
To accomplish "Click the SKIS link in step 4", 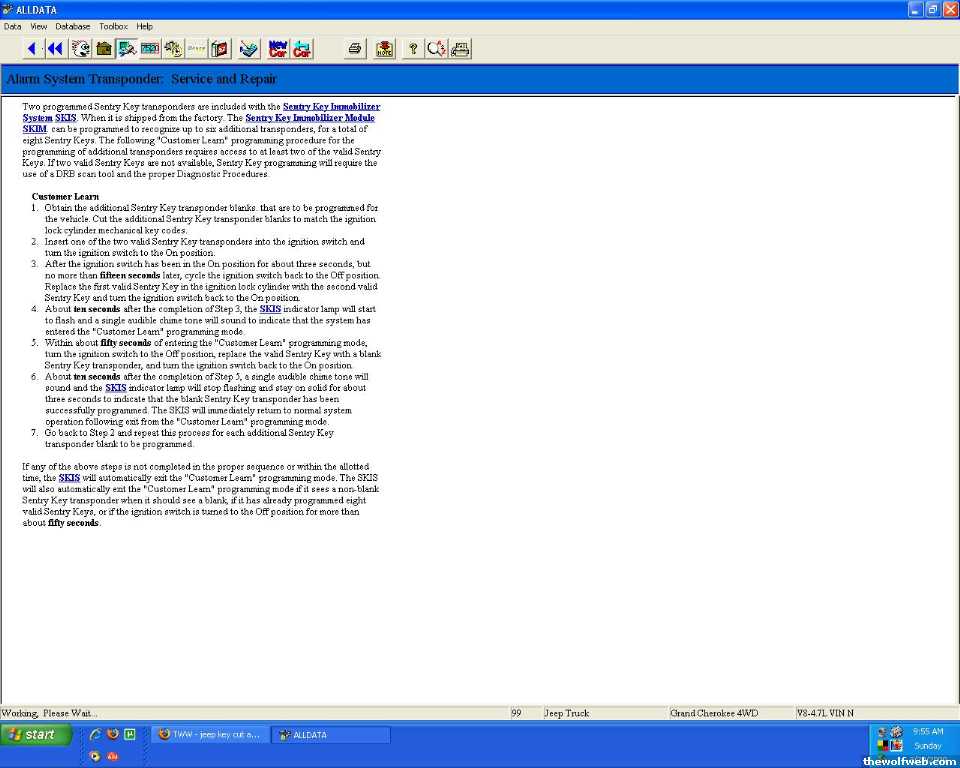I will tap(270, 309).
